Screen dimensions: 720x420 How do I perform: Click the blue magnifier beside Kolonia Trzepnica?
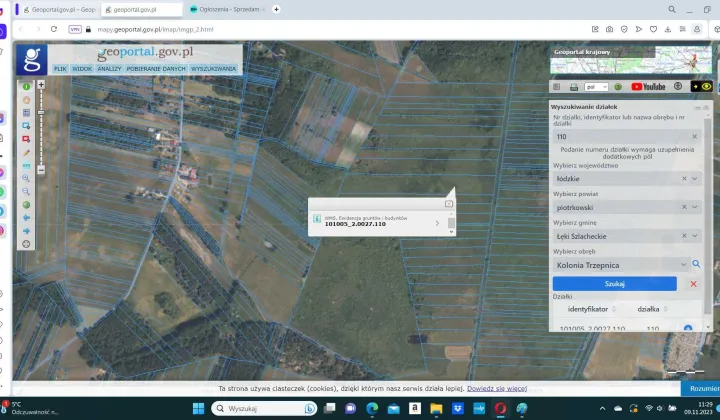click(696, 264)
